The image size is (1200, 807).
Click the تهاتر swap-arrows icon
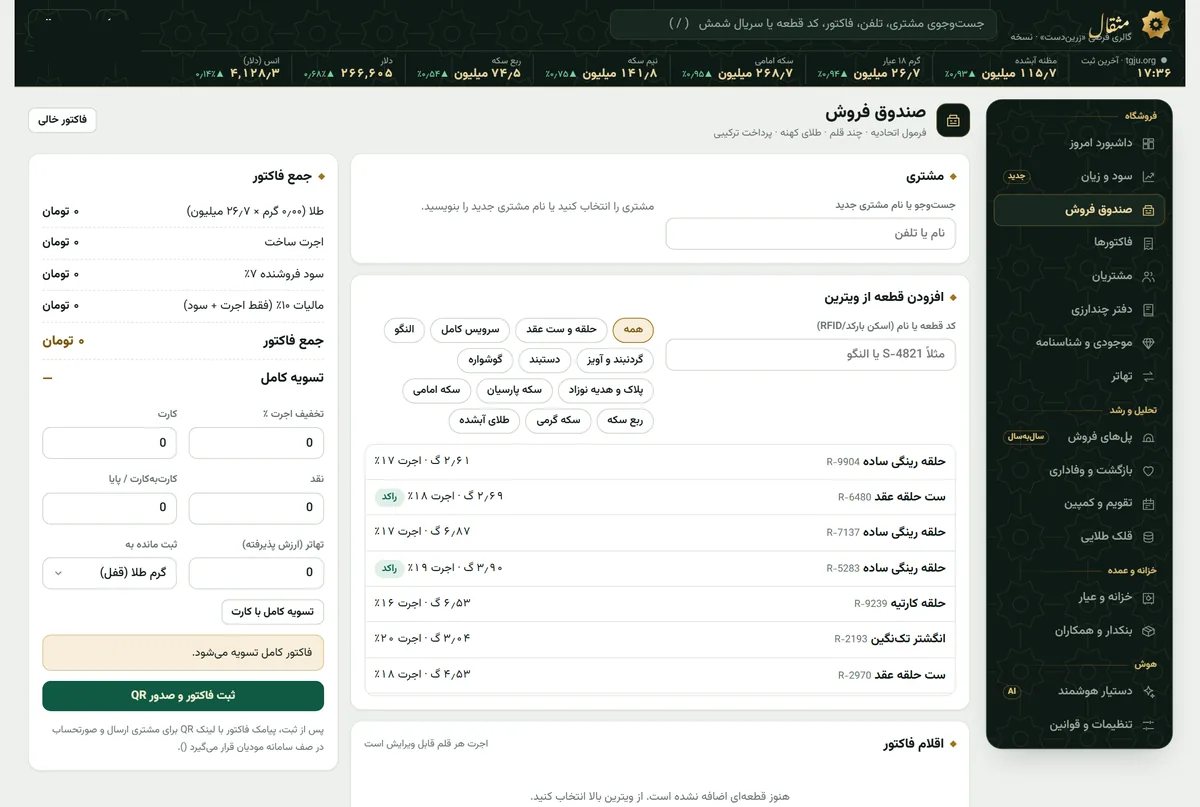[x=1148, y=376]
